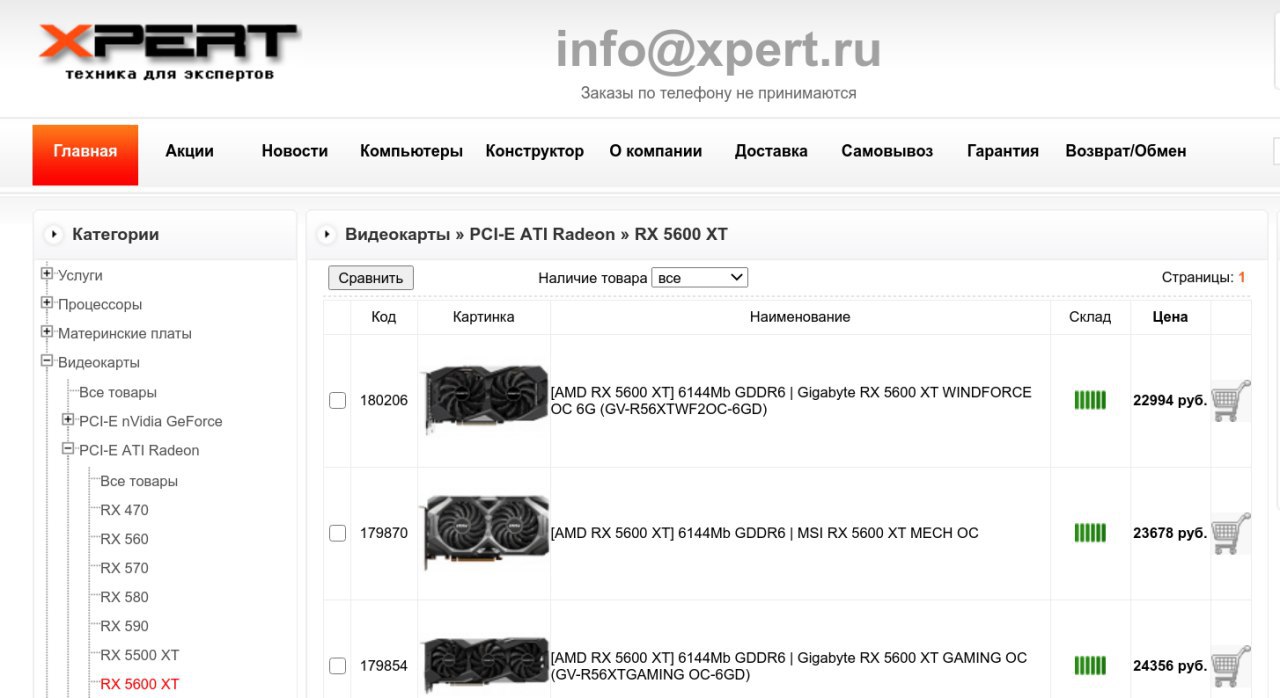
Task: Click the XPERT logo
Action: tap(168, 52)
